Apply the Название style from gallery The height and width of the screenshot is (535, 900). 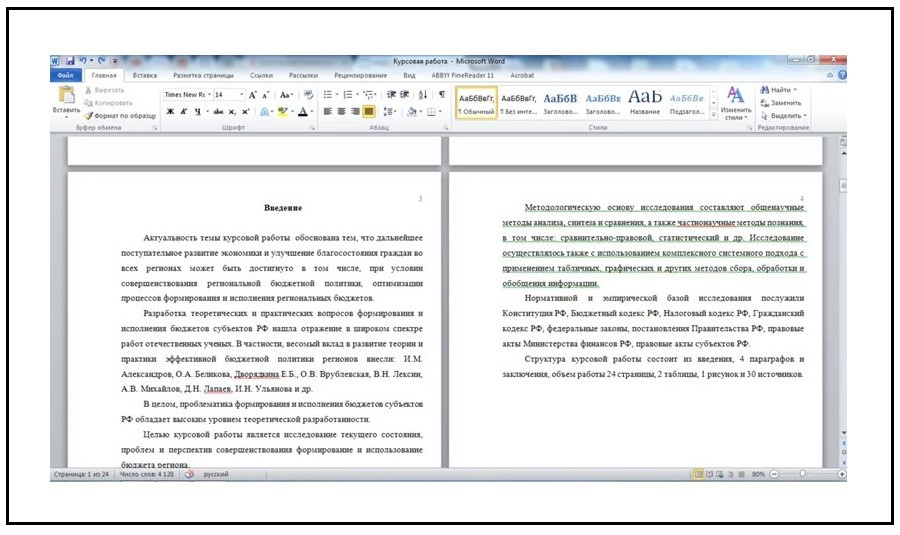645,101
